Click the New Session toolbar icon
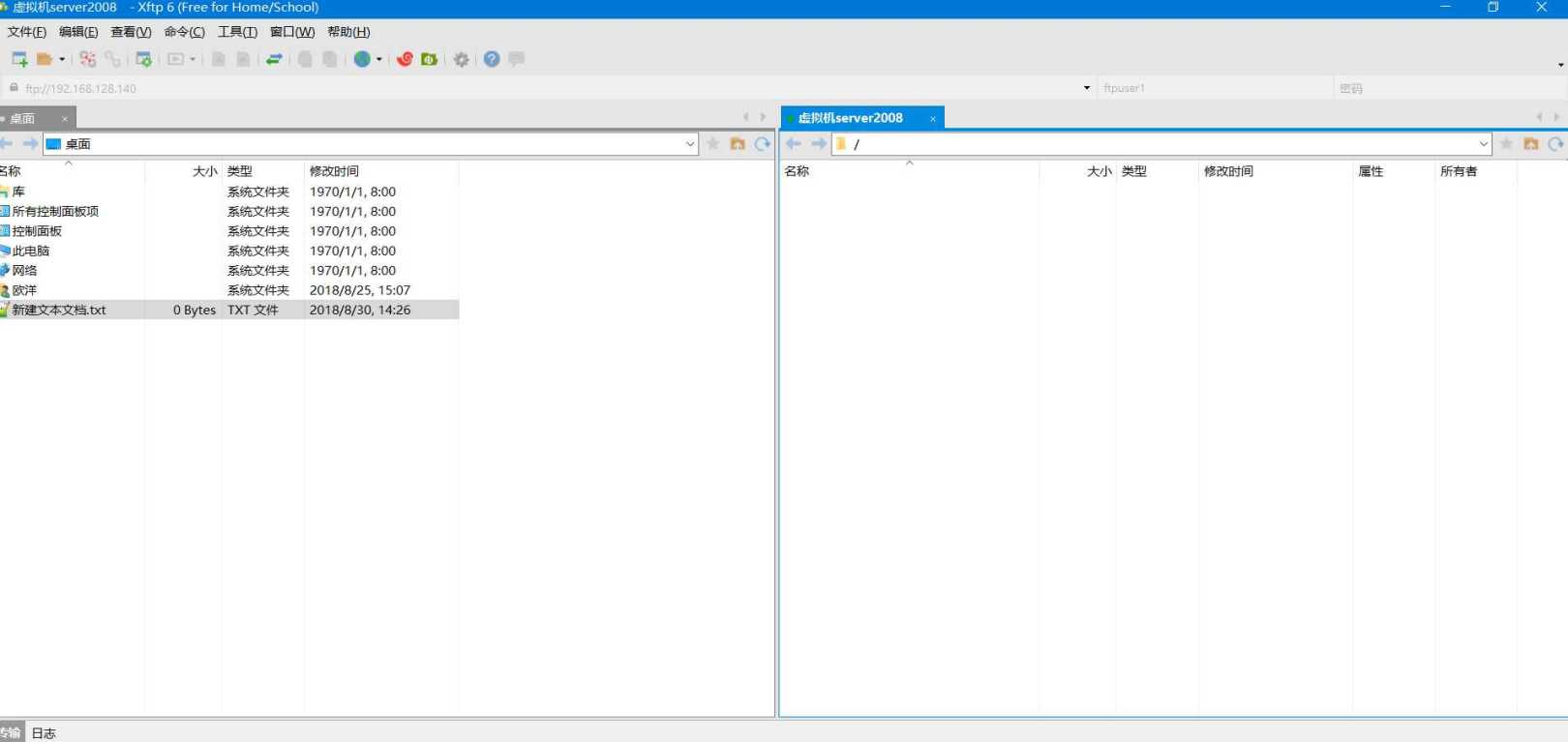The image size is (1568, 742). 18,59
